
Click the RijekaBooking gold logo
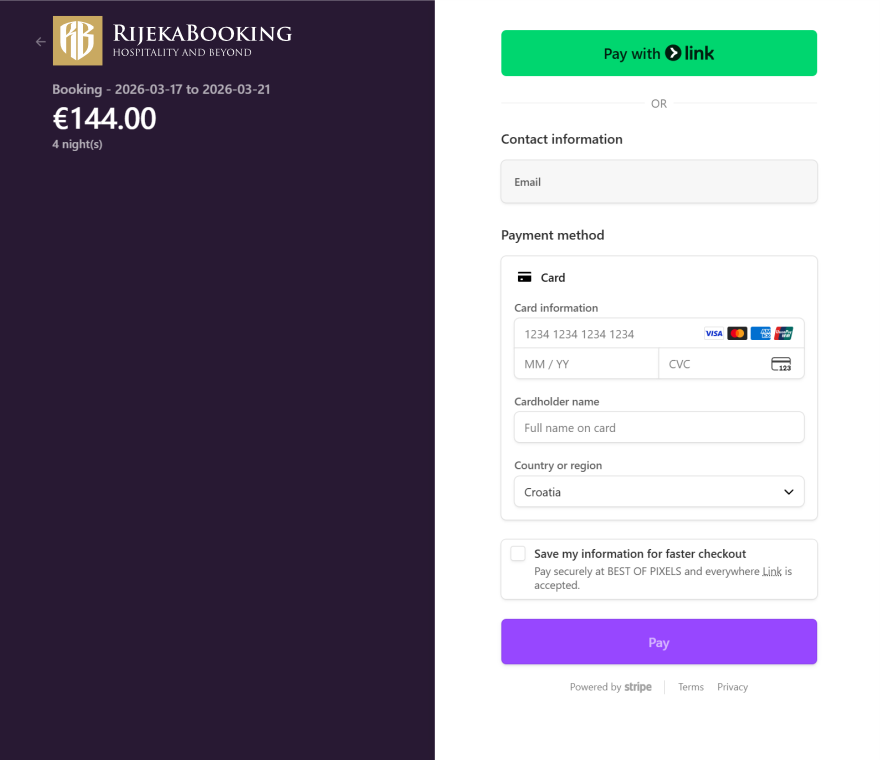[x=77, y=41]
